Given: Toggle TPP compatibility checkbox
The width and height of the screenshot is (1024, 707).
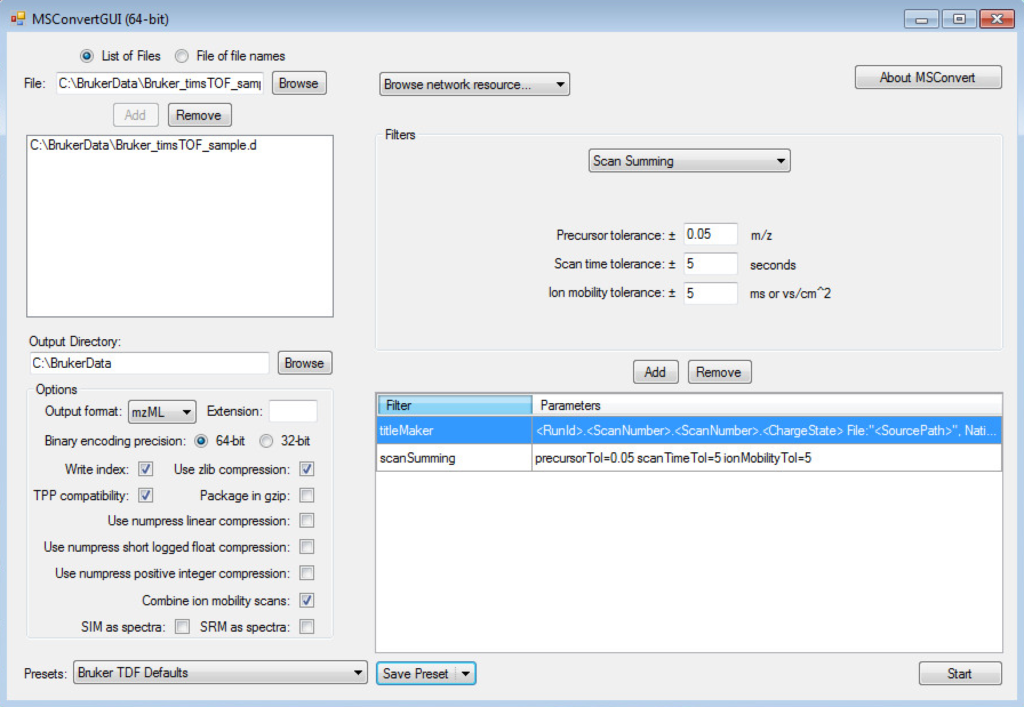Looking at the screenshot, I should (x=146, y=495).
